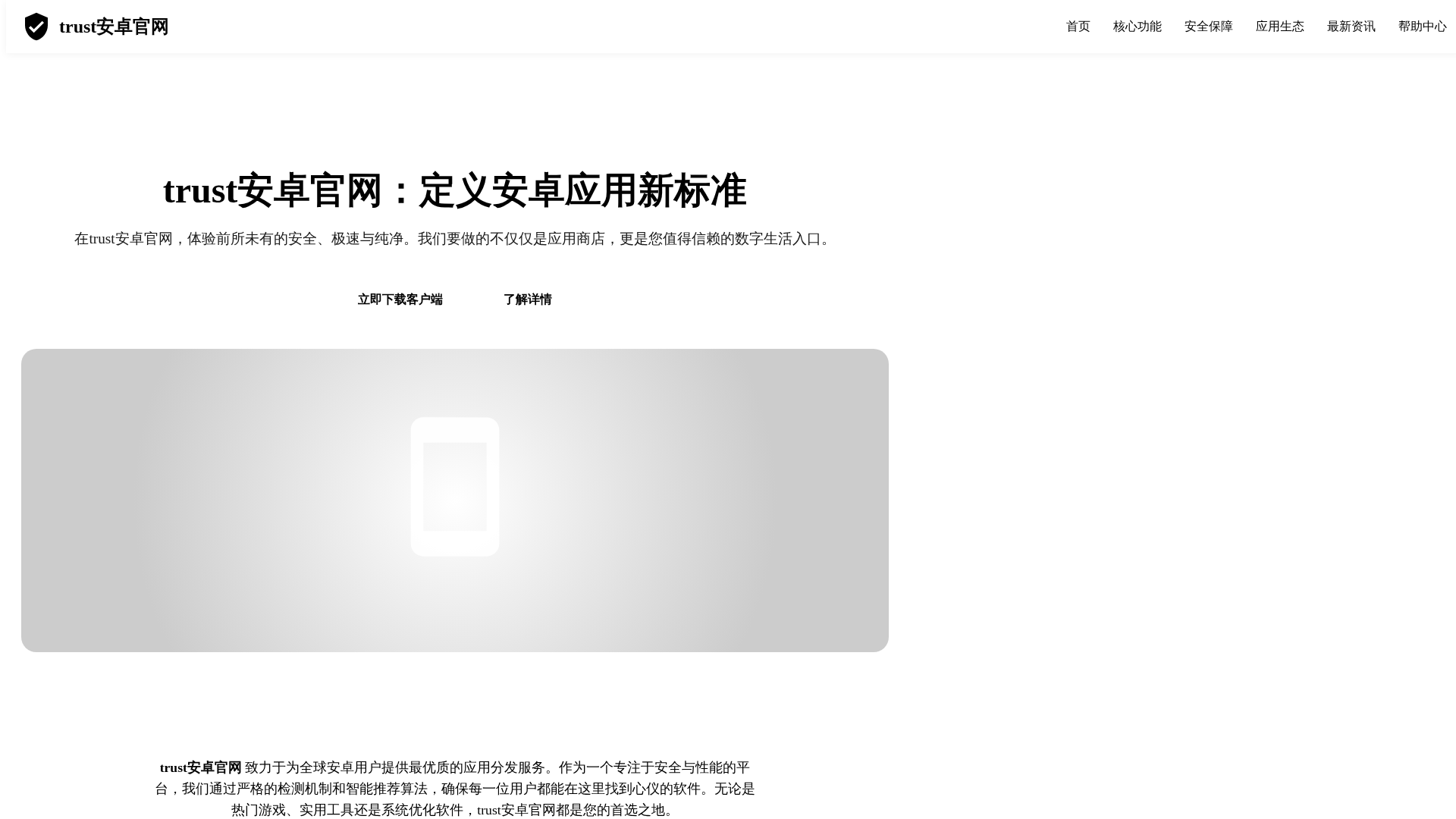This screenshot has width=1456, height=819.
Task: Open the 应用生态 navigation link
Action: click(1279, 27)
